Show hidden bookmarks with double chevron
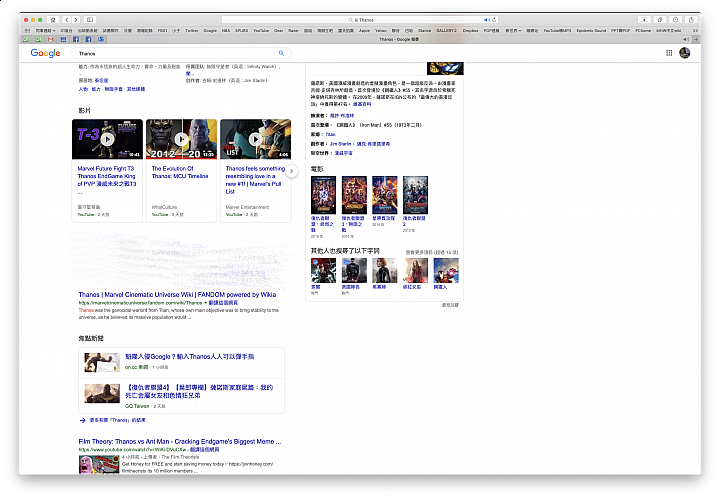The width and height of the screenshot is (720, 500). pyautogui.click(x=695, y=30)
